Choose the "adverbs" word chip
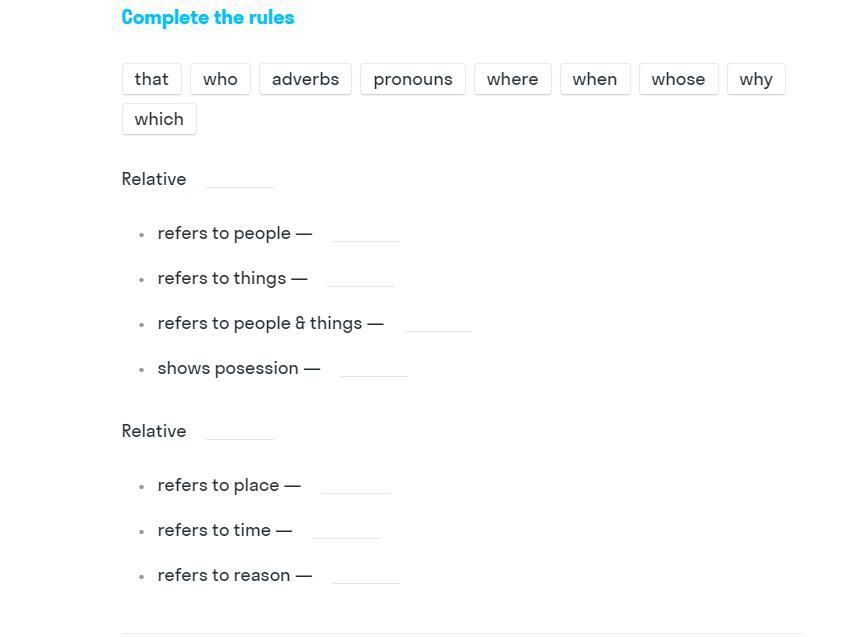863x637 pixels. (305, 79)
